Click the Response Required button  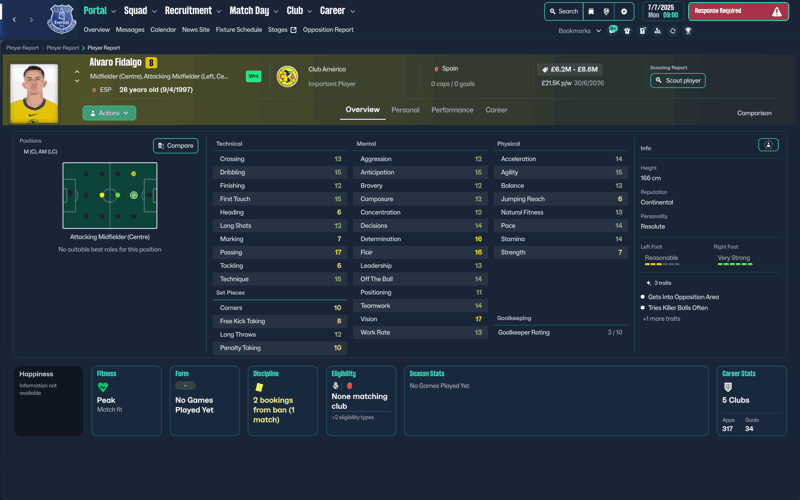tap(738, 11)
